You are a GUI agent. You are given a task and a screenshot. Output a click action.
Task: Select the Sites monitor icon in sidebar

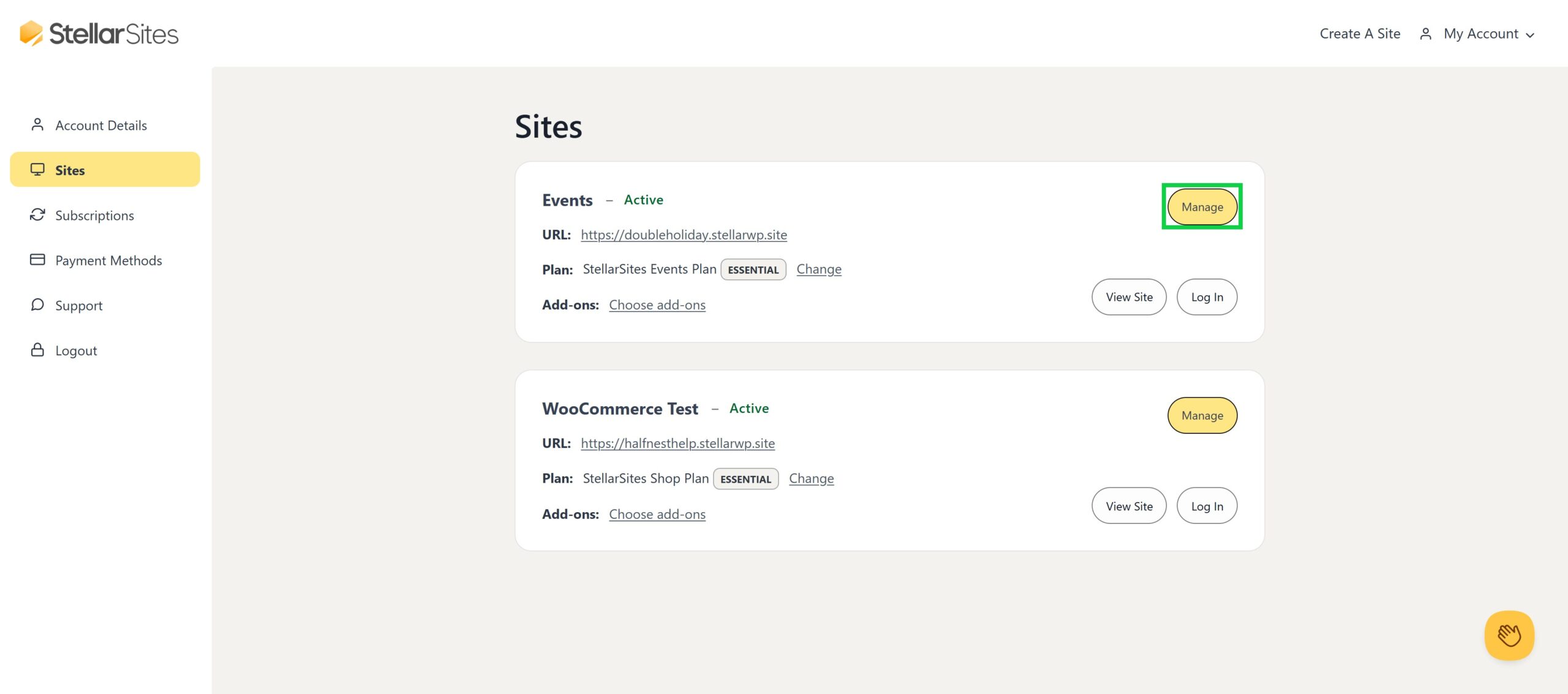(x=37, y=169)
